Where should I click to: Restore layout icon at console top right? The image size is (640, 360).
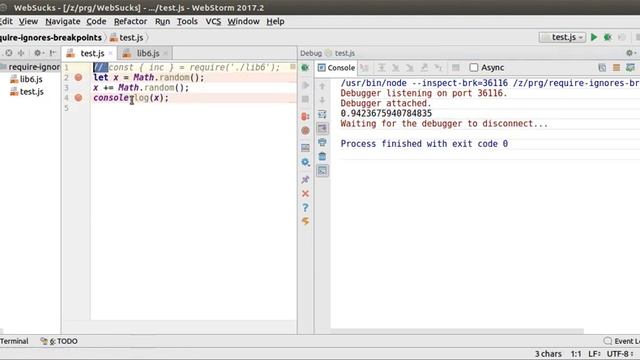click(x=602, y=67)
